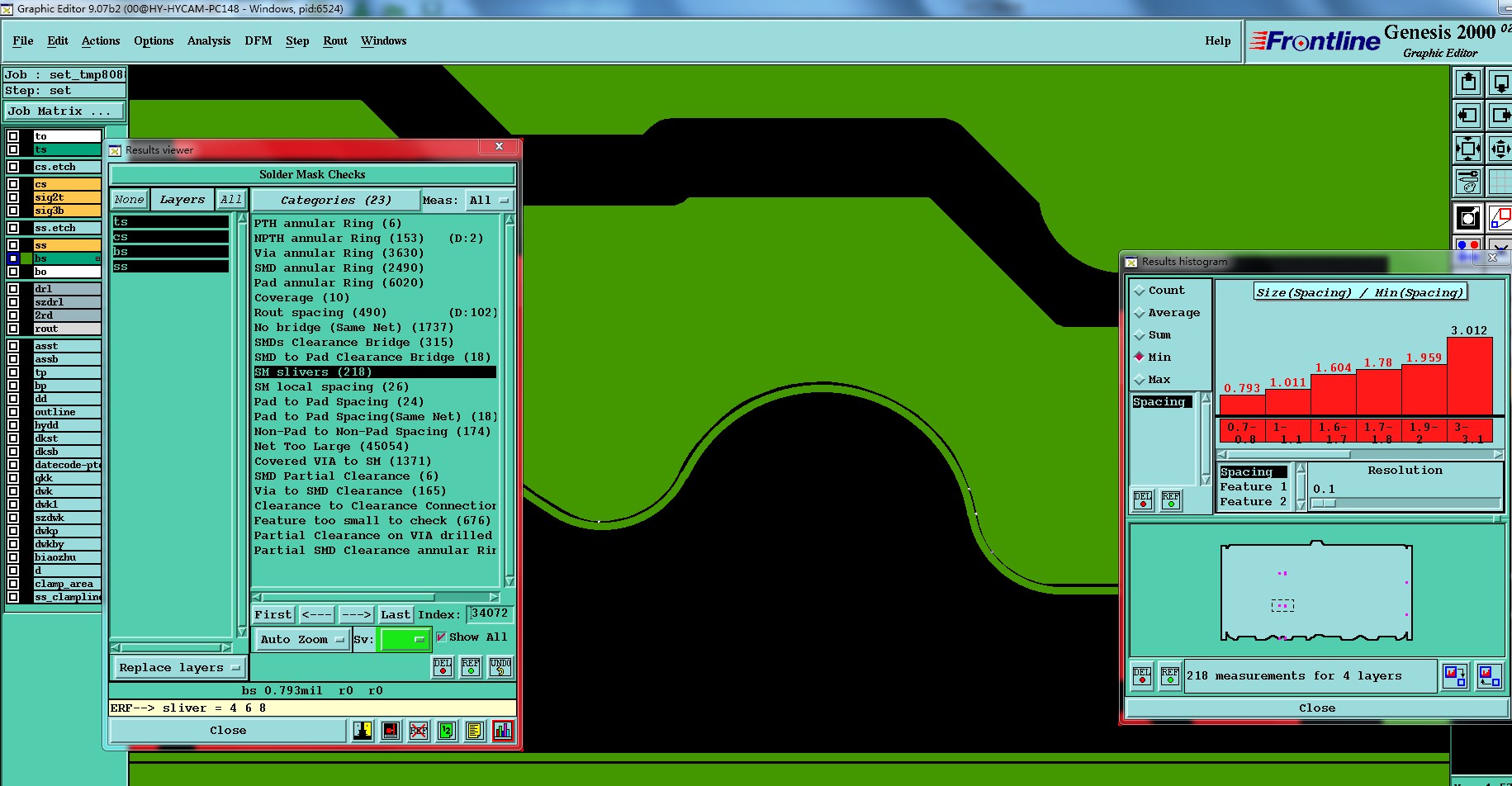Click the crossed-out REF icon
Viewport: 1512px width, 786px height.
[x=419, y=731]
